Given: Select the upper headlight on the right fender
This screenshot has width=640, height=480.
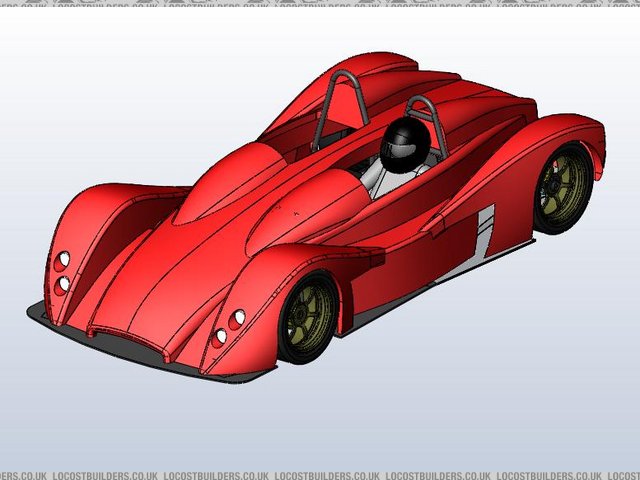Looking at the screenshot, I should pos(238,319).
